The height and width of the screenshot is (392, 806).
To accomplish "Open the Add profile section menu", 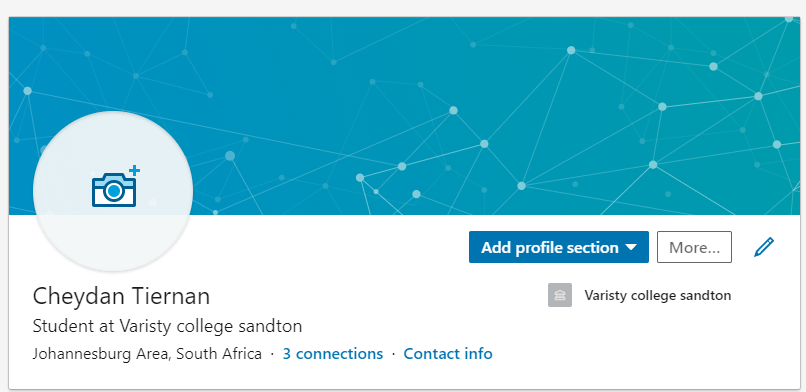I will pos(559,247).
